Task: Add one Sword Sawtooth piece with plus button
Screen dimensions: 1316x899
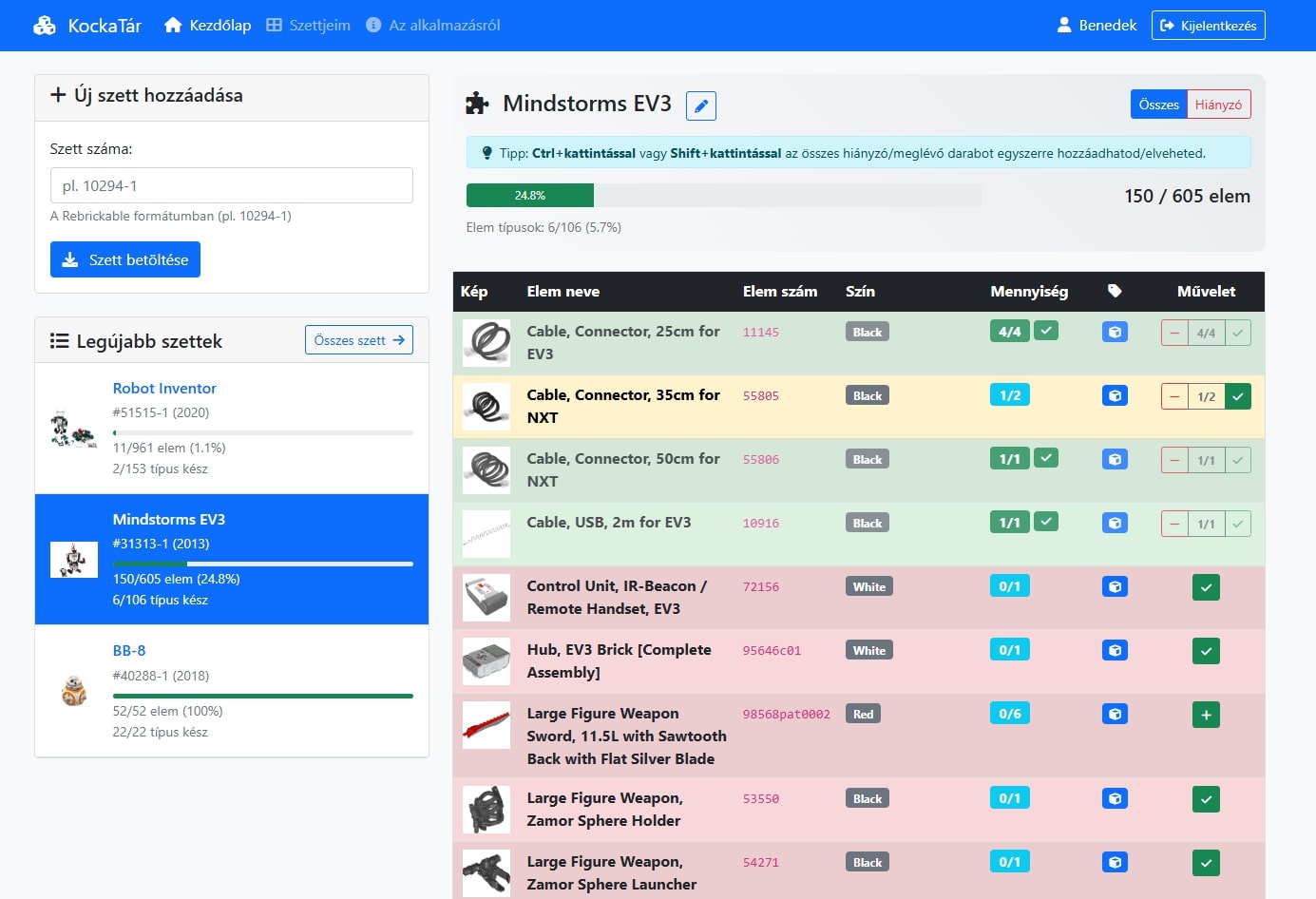Action: [1206, 715]
